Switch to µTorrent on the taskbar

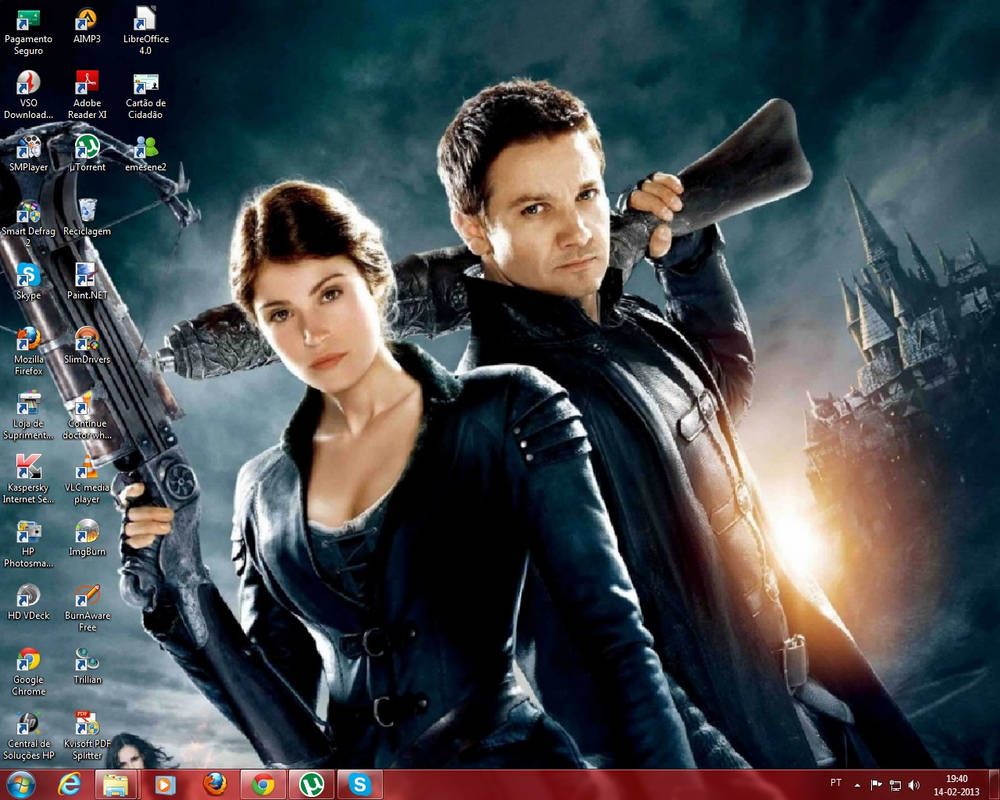point(311,784)
